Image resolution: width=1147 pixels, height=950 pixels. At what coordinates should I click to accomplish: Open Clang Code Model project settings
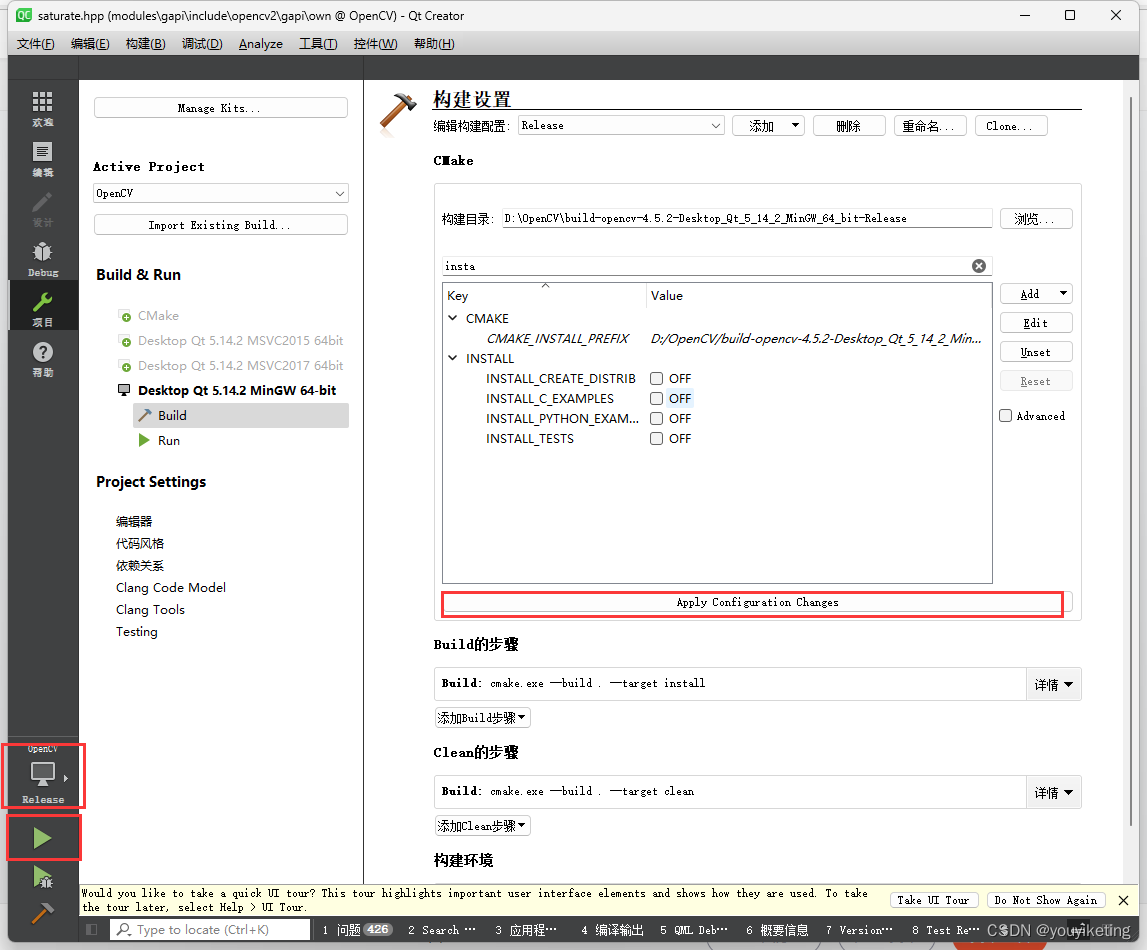coord(170,588)
